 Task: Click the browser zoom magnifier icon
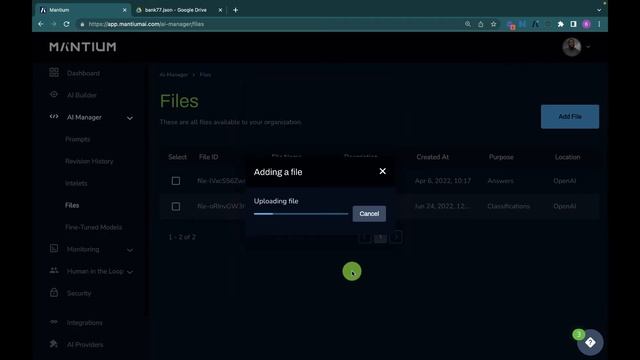coord(468,24)
